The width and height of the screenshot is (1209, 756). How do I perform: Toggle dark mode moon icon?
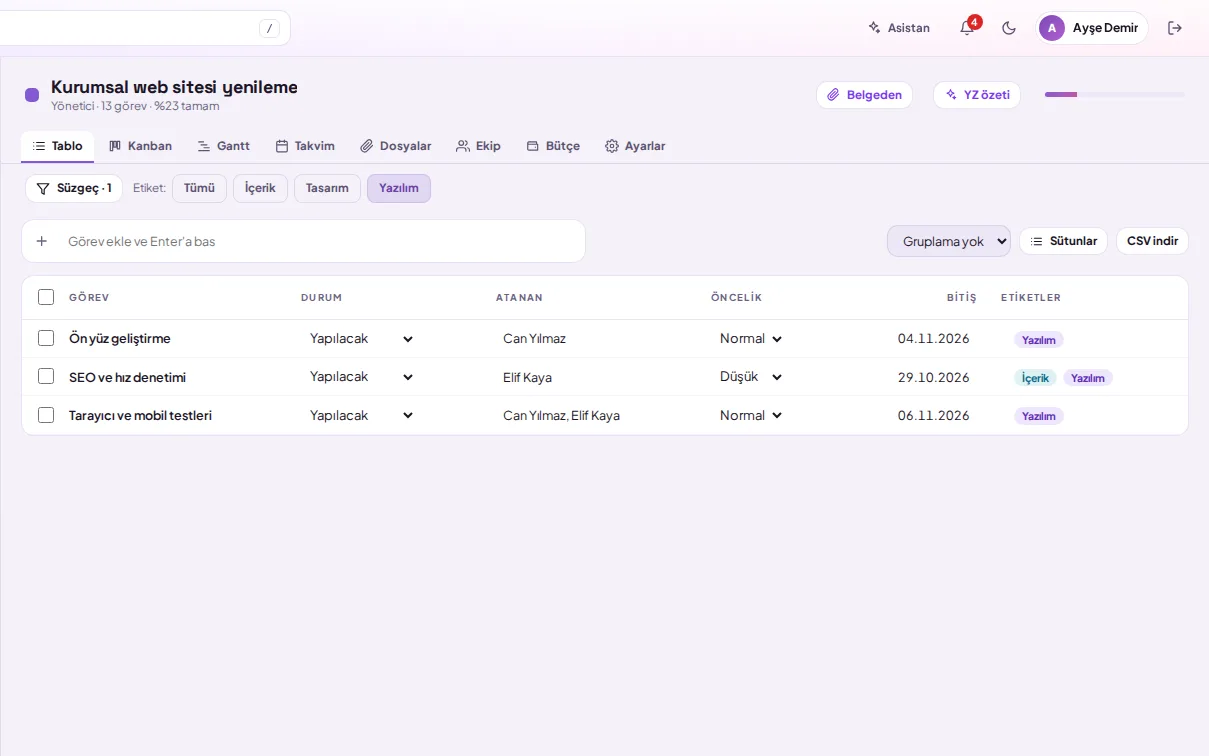pos(1009,28)
